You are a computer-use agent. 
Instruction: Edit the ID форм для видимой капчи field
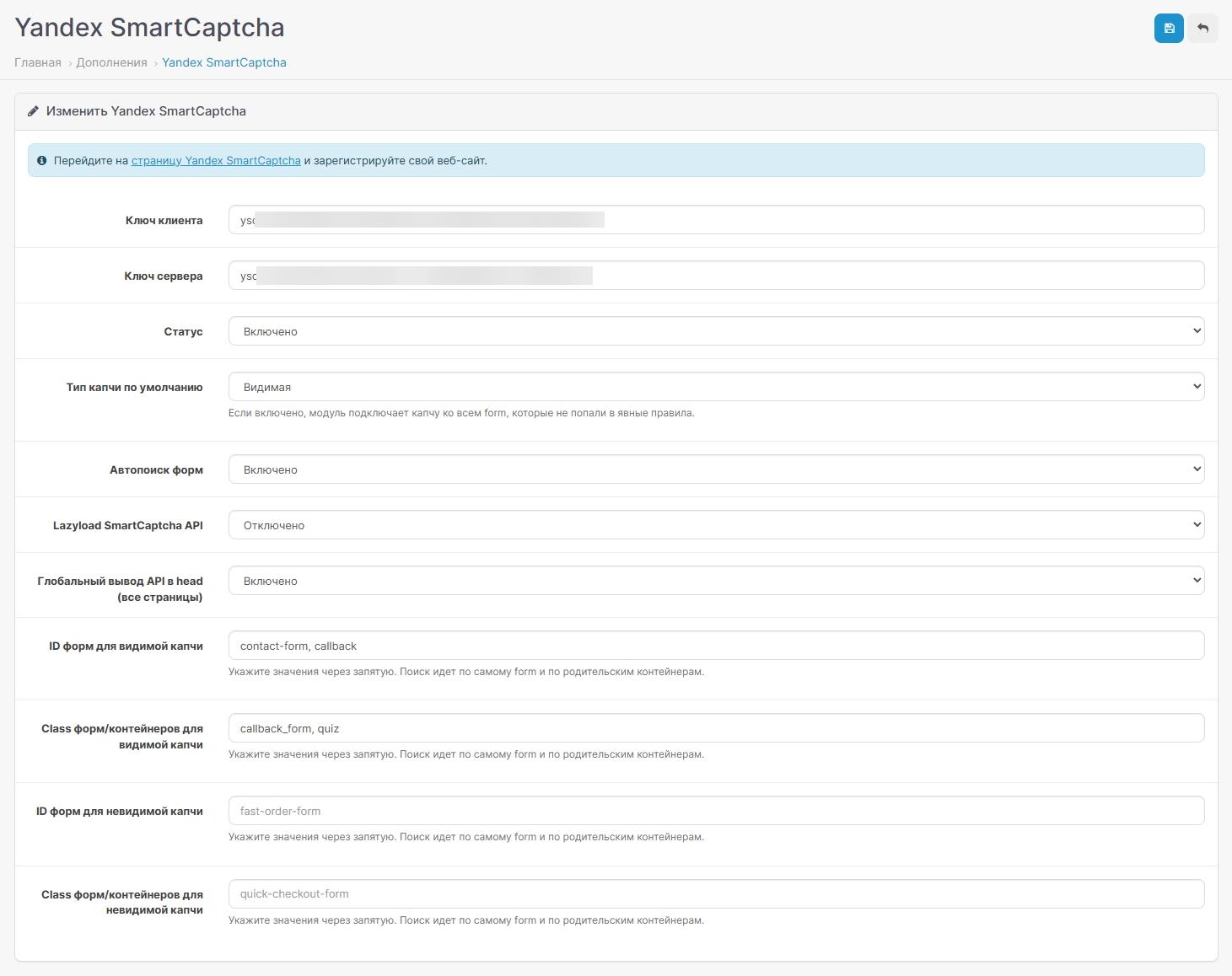point(715,646)
